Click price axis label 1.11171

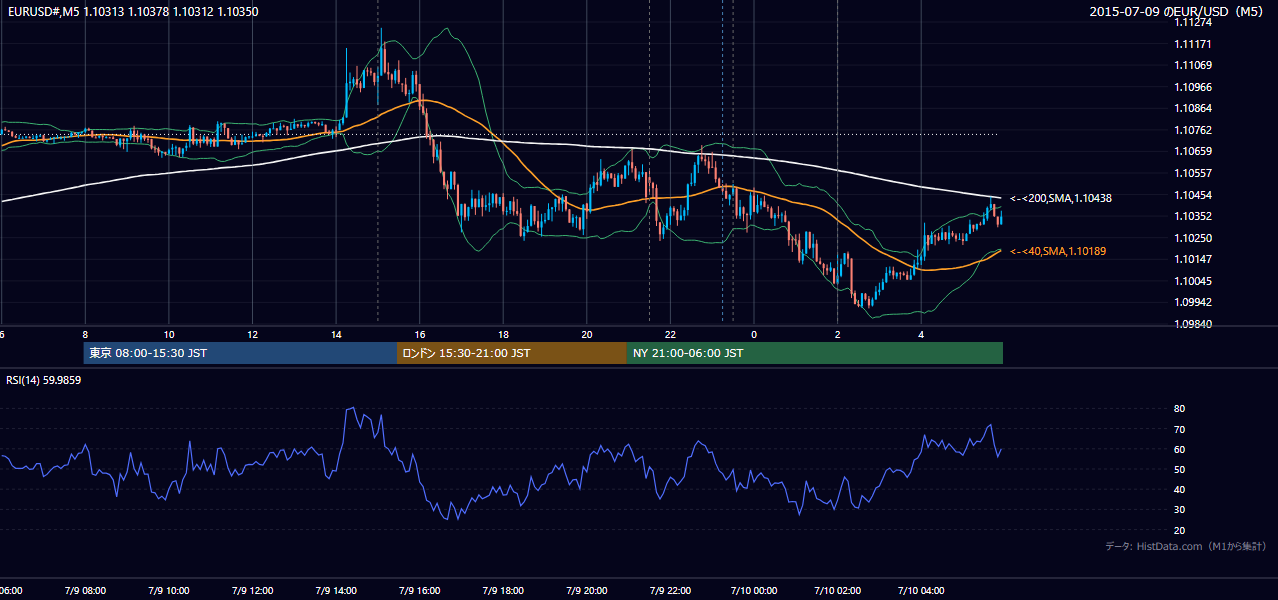click(x=1194, y=44)
